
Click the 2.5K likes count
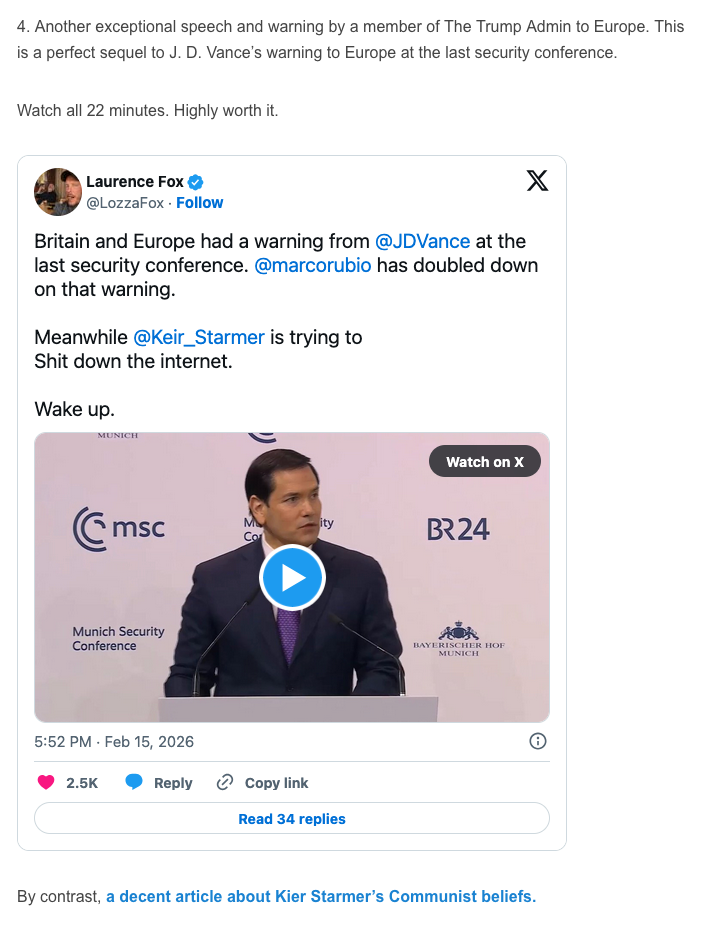point(82,783)
